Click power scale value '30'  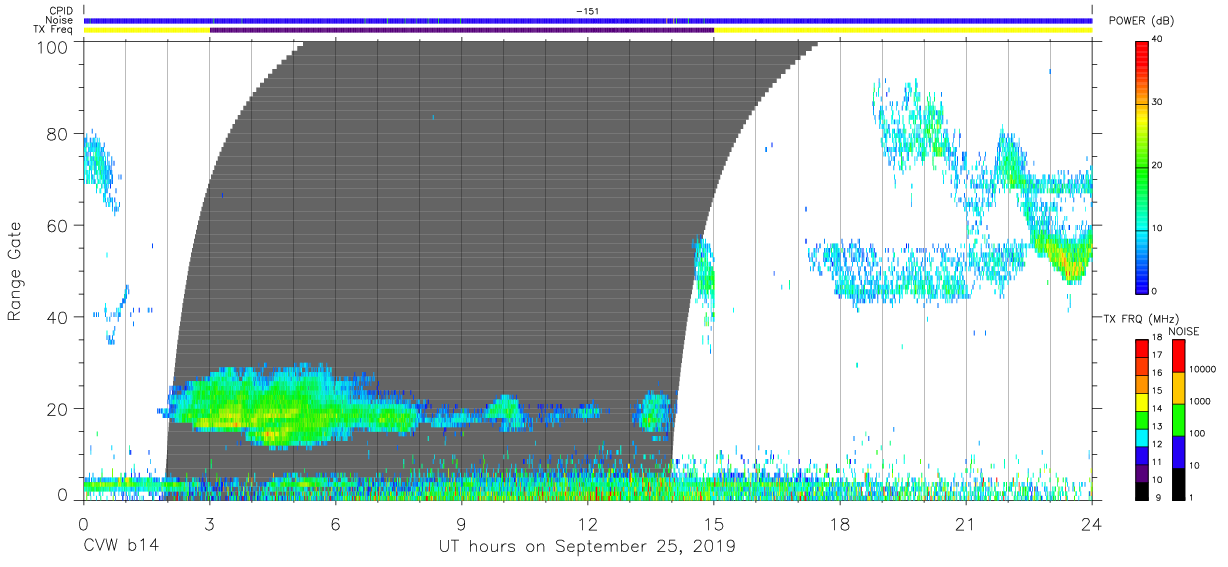(x=1158, y=102)
